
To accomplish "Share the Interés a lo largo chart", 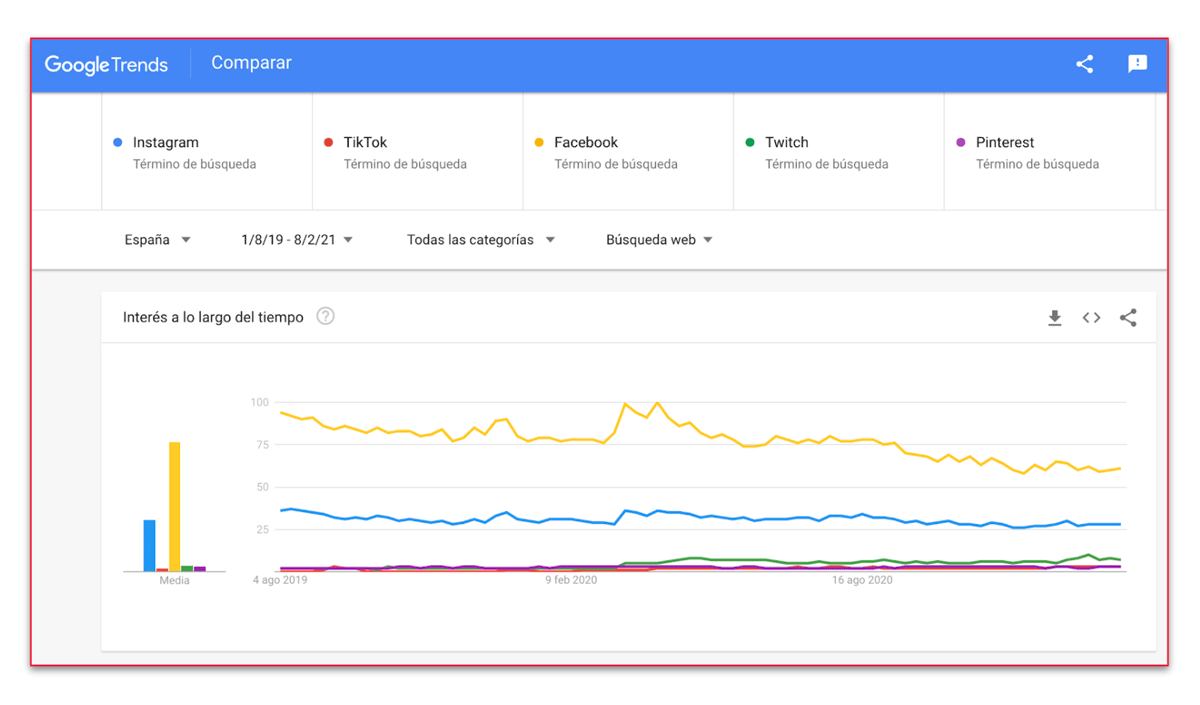I will tap(1128, 318).
